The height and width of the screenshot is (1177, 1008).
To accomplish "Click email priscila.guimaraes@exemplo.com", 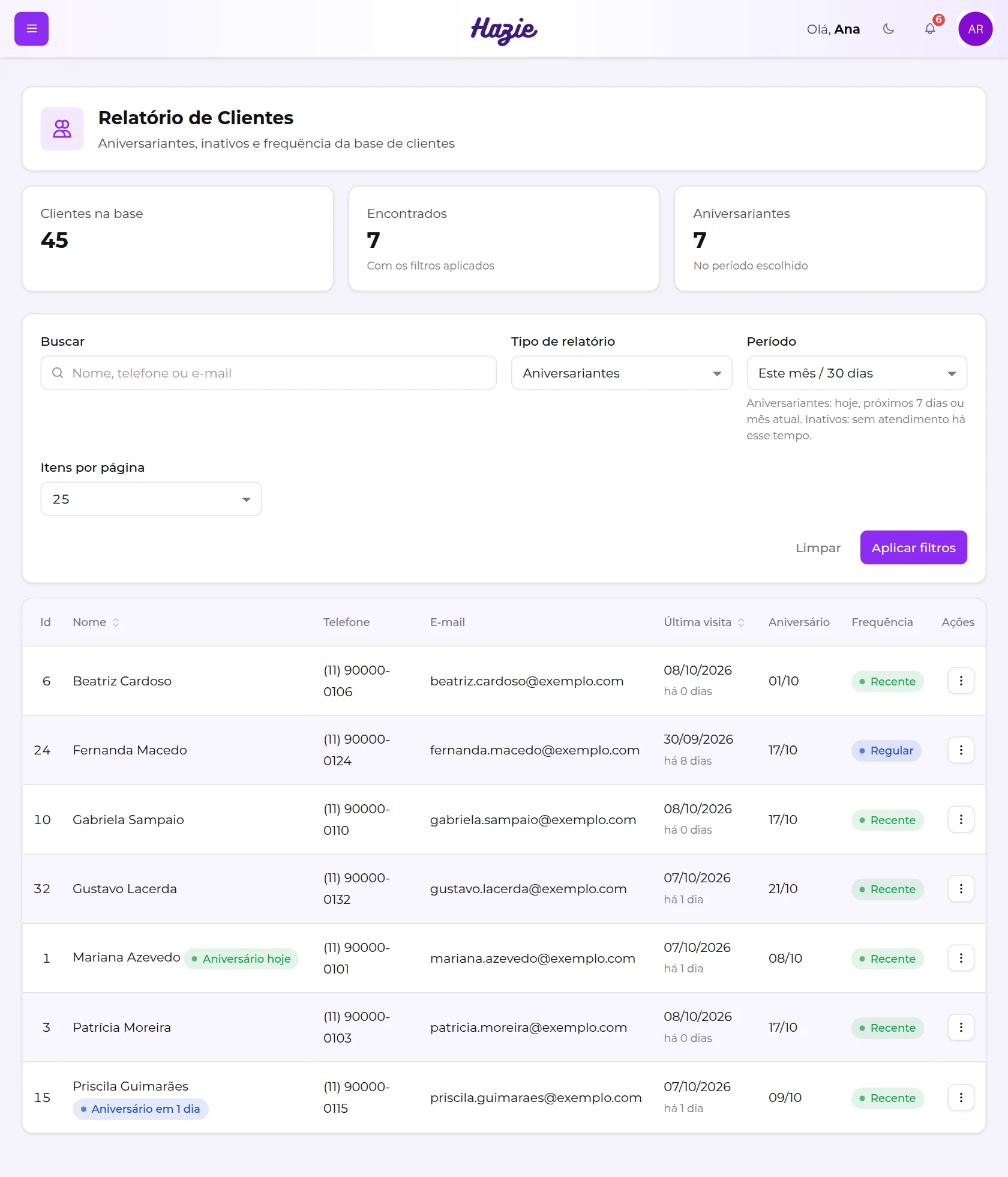I will [536, 1097].
